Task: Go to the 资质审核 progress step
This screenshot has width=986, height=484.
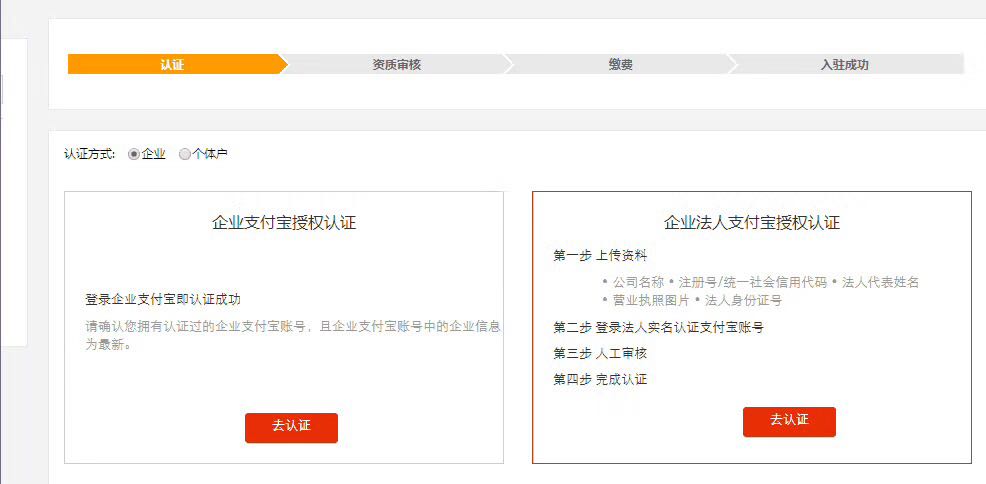Action: 396,64
